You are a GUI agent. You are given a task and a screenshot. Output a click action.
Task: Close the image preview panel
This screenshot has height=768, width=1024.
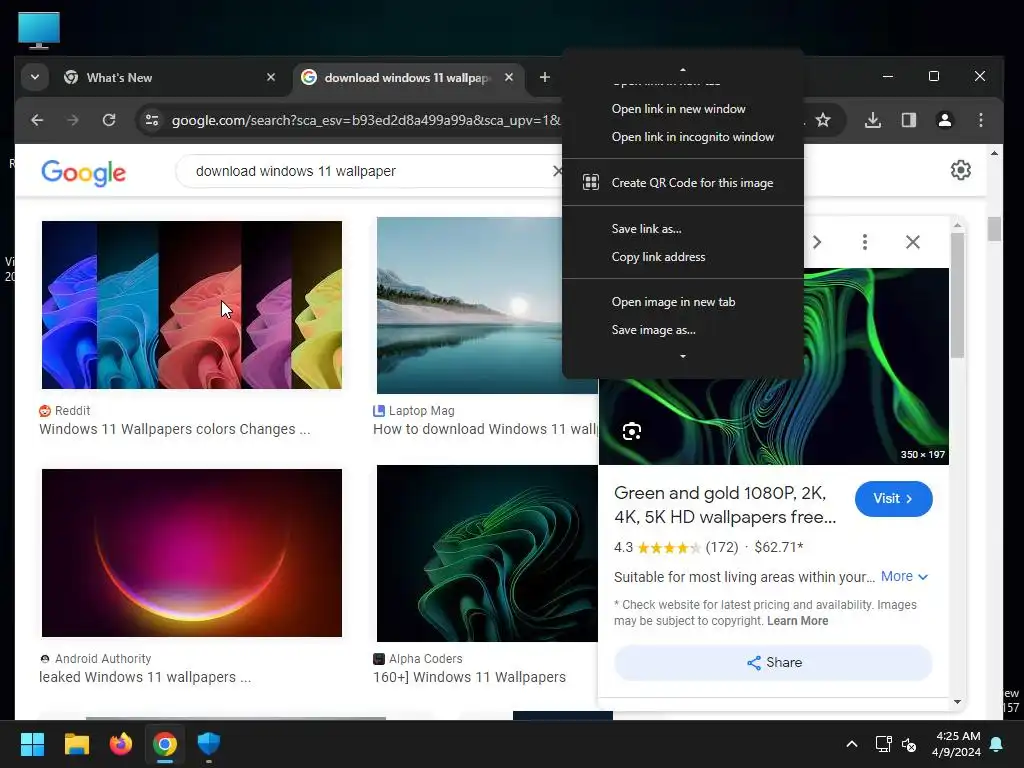(913, 242)
